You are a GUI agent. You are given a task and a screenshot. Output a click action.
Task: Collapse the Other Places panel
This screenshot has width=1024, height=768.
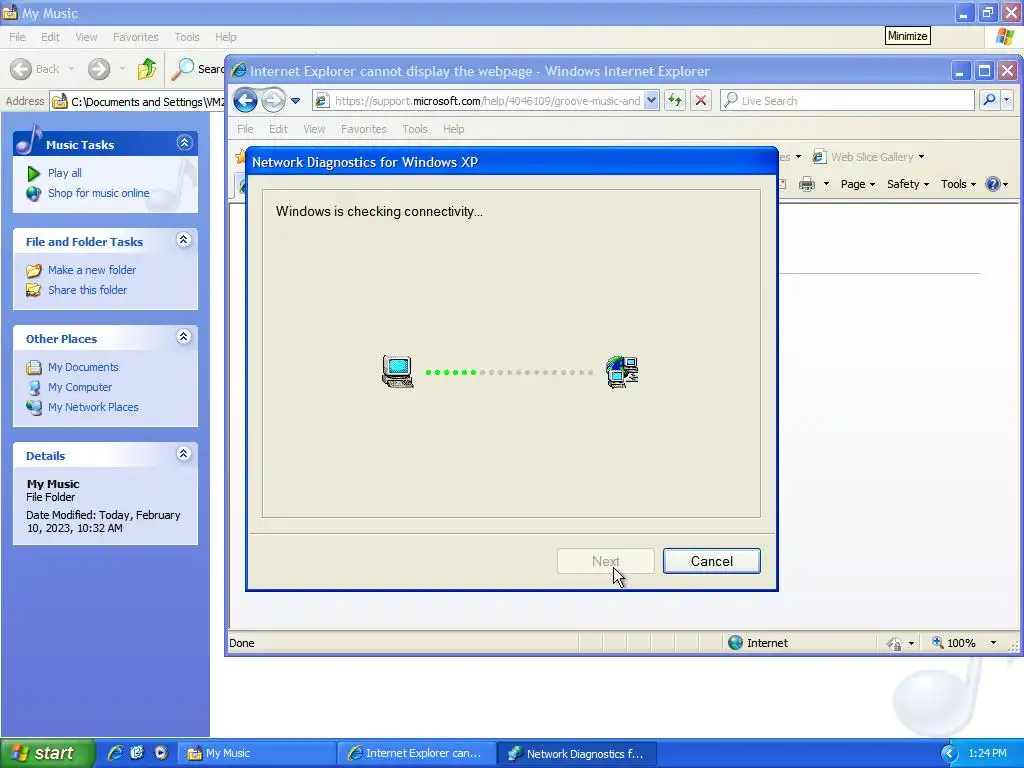[x=184, y=337]
